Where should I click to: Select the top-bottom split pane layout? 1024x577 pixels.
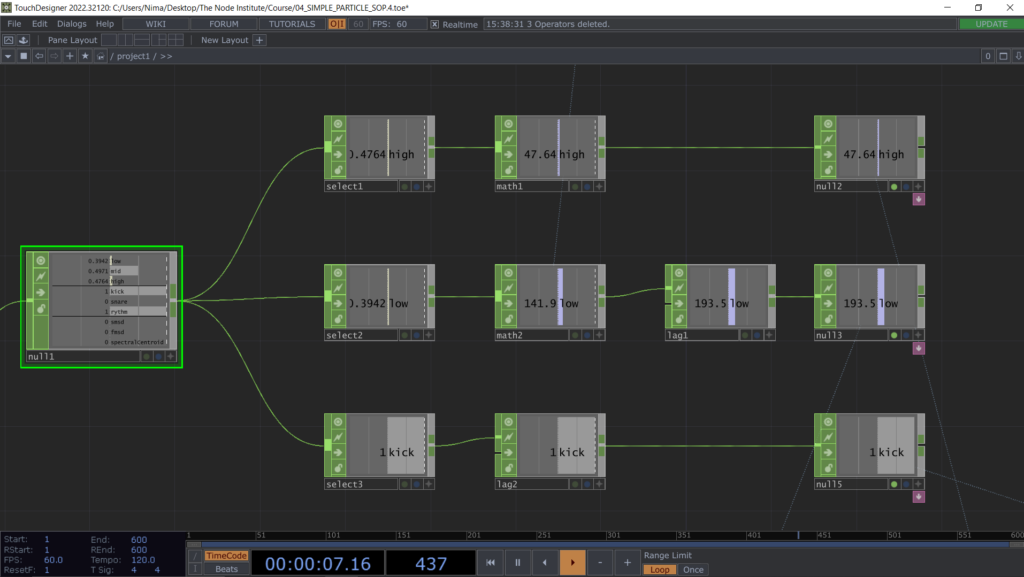[x=142, y=40]
